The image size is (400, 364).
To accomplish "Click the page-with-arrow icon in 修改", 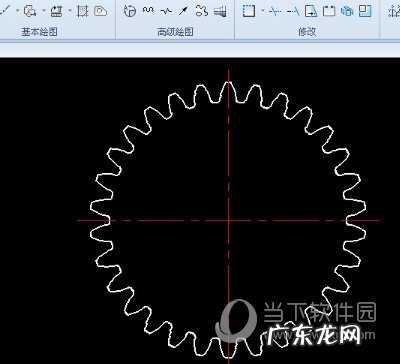I will point(311,11).
